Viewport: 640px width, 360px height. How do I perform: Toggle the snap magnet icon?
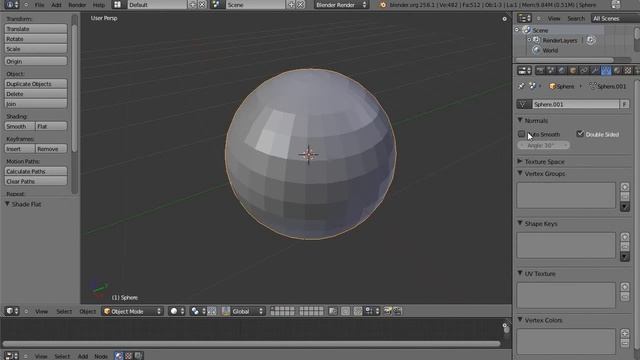click(x=358, y=311)
